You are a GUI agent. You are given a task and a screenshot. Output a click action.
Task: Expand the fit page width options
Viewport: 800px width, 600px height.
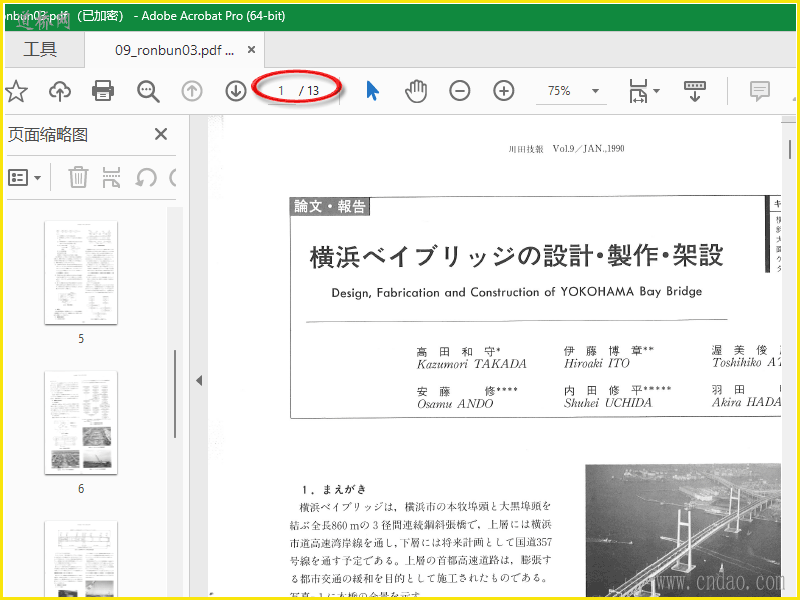(644, 92)
